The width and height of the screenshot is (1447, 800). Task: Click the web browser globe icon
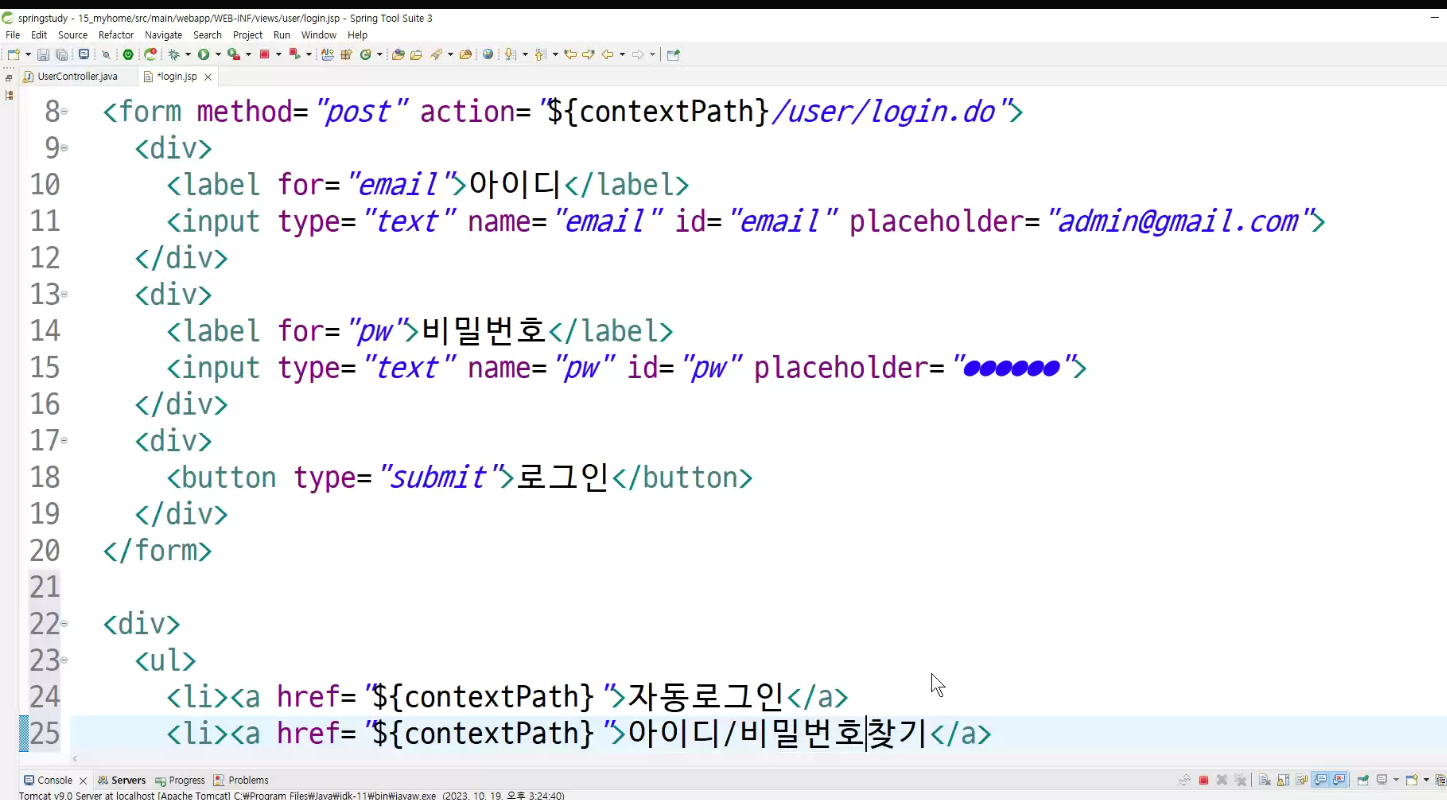pos(488,55)
